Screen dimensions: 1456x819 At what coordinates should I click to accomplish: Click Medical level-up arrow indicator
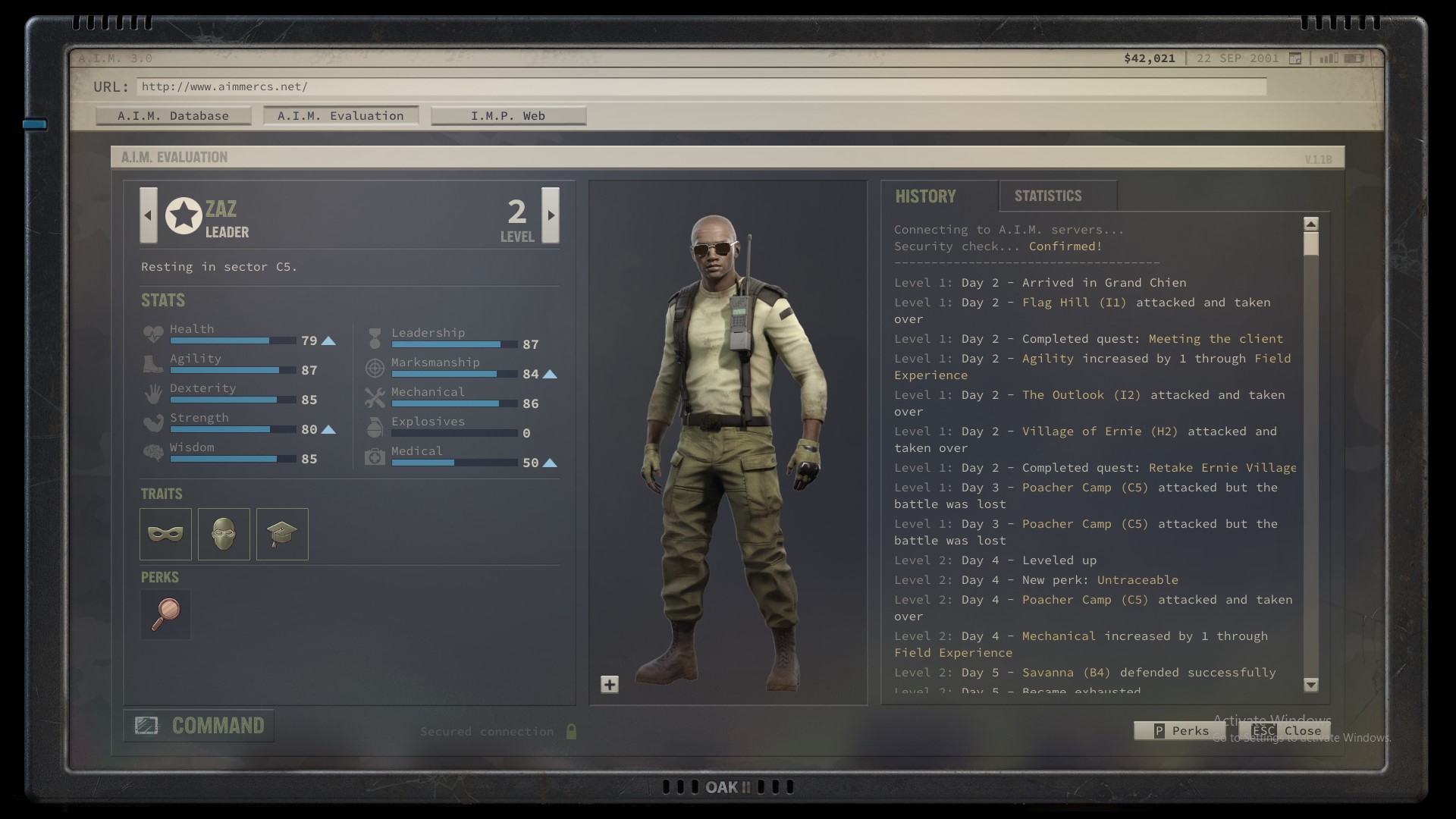coord(550,463)
